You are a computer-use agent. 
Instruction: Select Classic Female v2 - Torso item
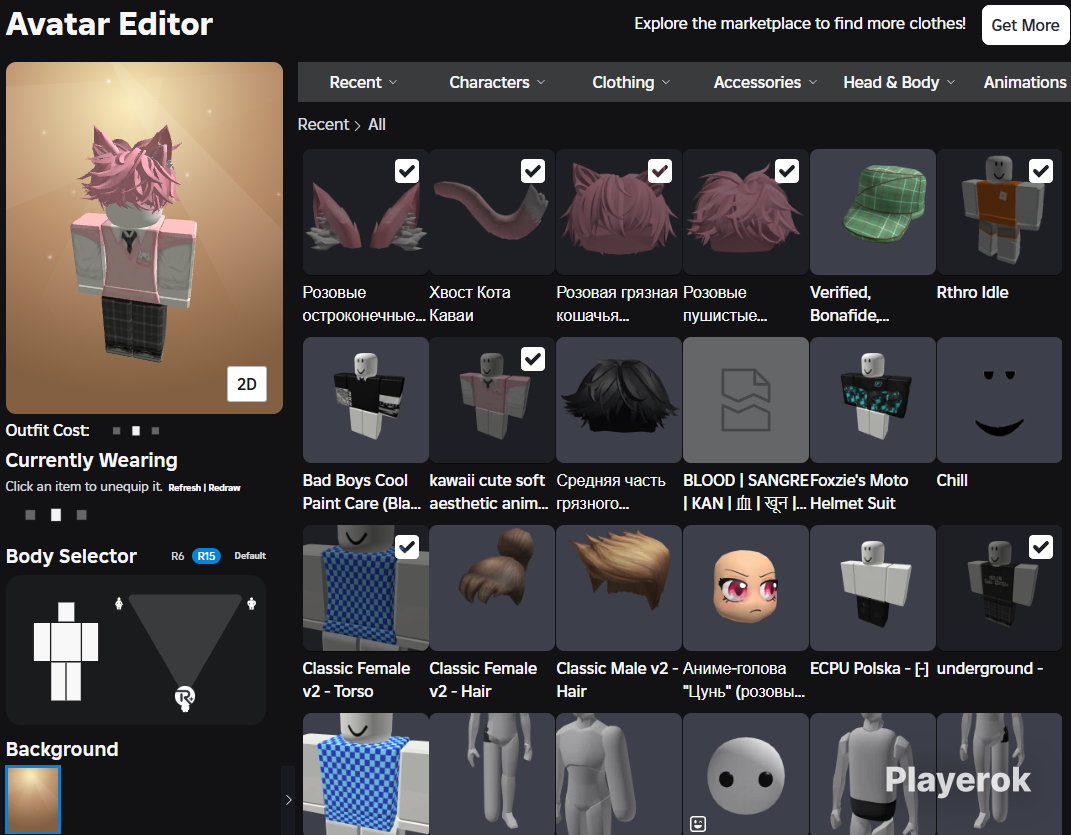[365, 588]
